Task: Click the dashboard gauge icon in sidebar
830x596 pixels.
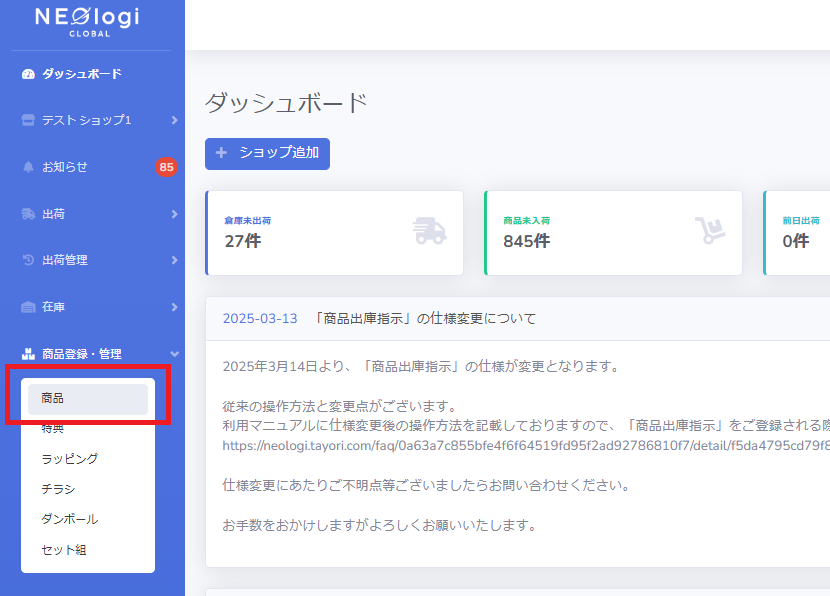Action: pos(28,74)
